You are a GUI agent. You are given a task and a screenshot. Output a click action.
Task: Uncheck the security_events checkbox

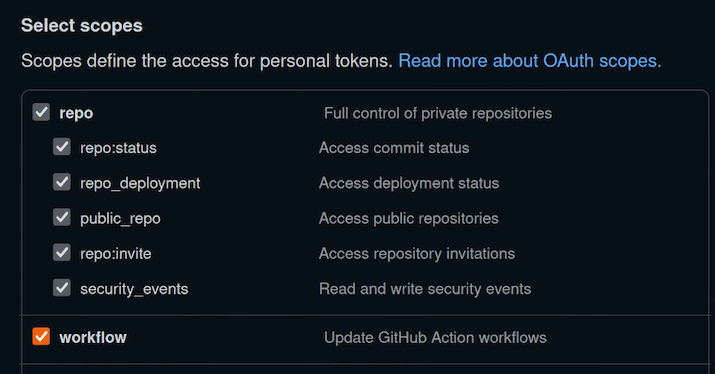[62, 288]
